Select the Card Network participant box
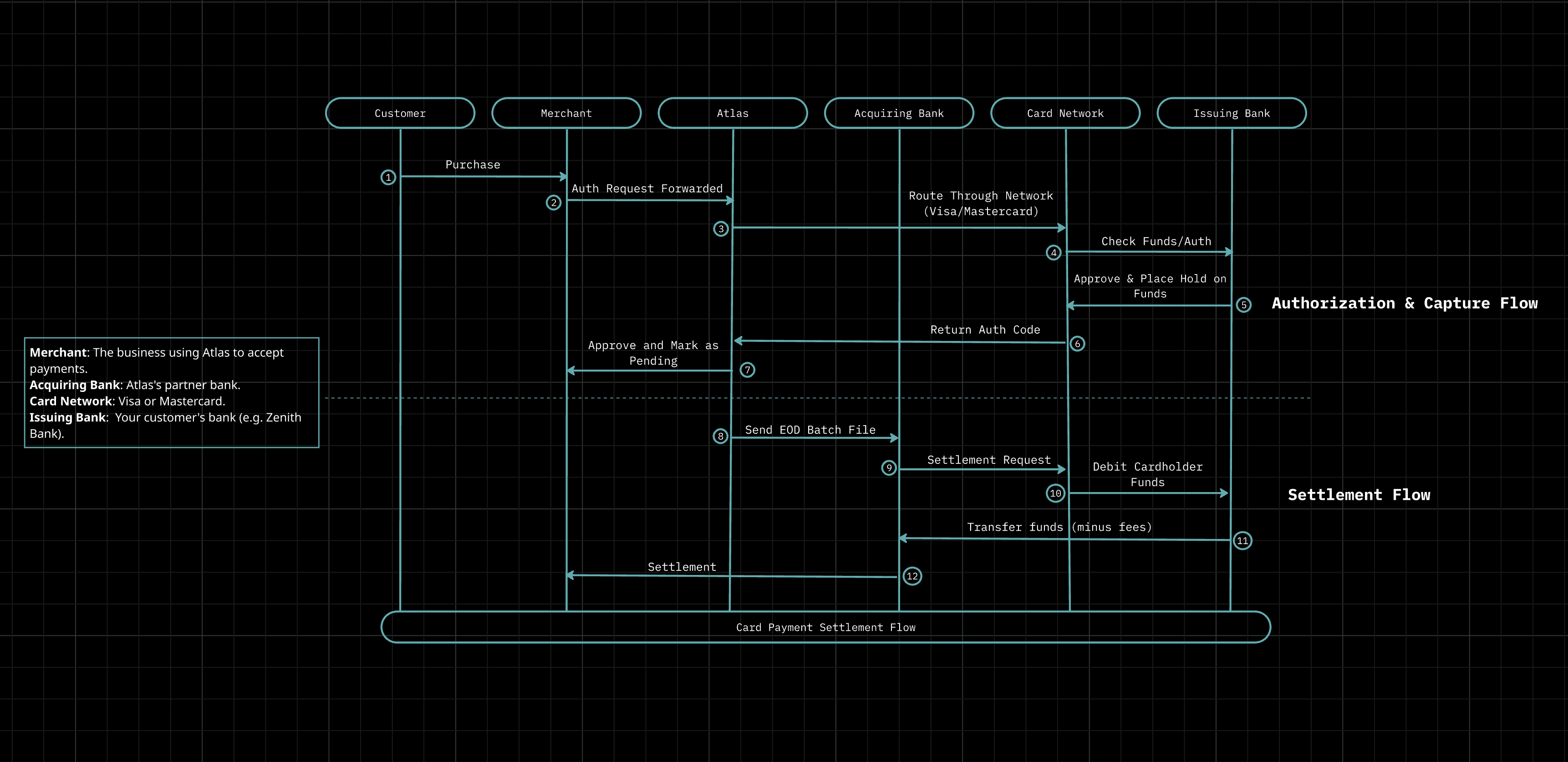Image resolution: width=1568 pixels, height=762 pixels. pos(1065,113)
